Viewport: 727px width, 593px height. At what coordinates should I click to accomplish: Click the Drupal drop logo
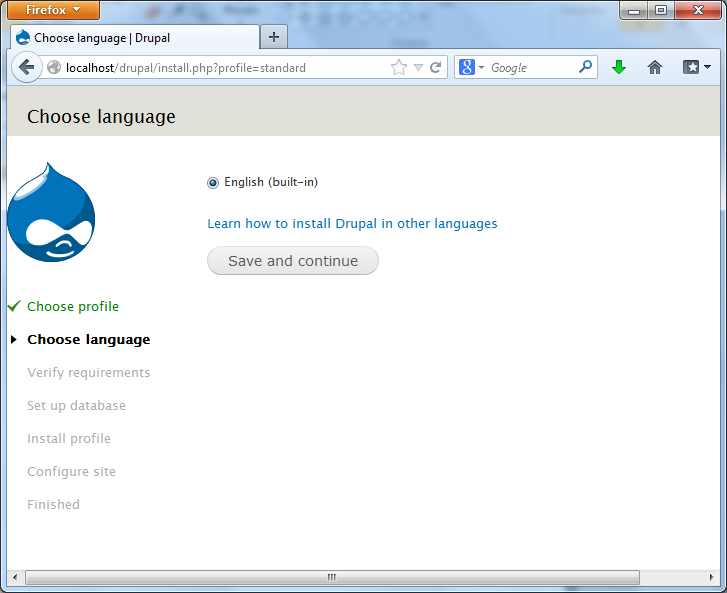tap(51, 212)
